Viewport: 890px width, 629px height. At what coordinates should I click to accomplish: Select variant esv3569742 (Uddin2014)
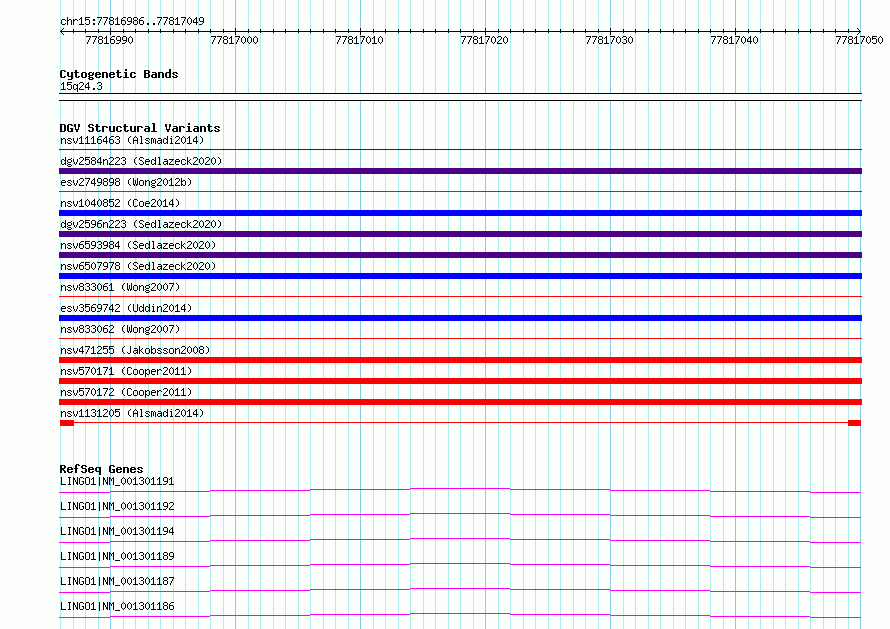click(126, 308)
